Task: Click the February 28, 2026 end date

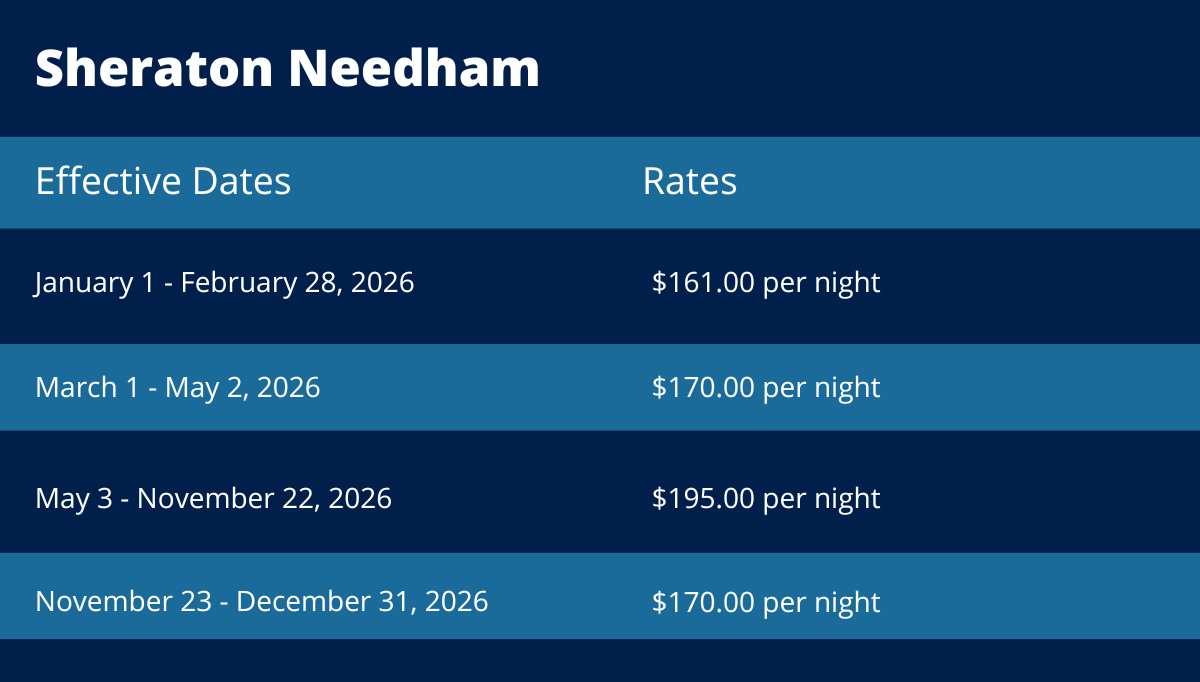Action: pos(297,282)
